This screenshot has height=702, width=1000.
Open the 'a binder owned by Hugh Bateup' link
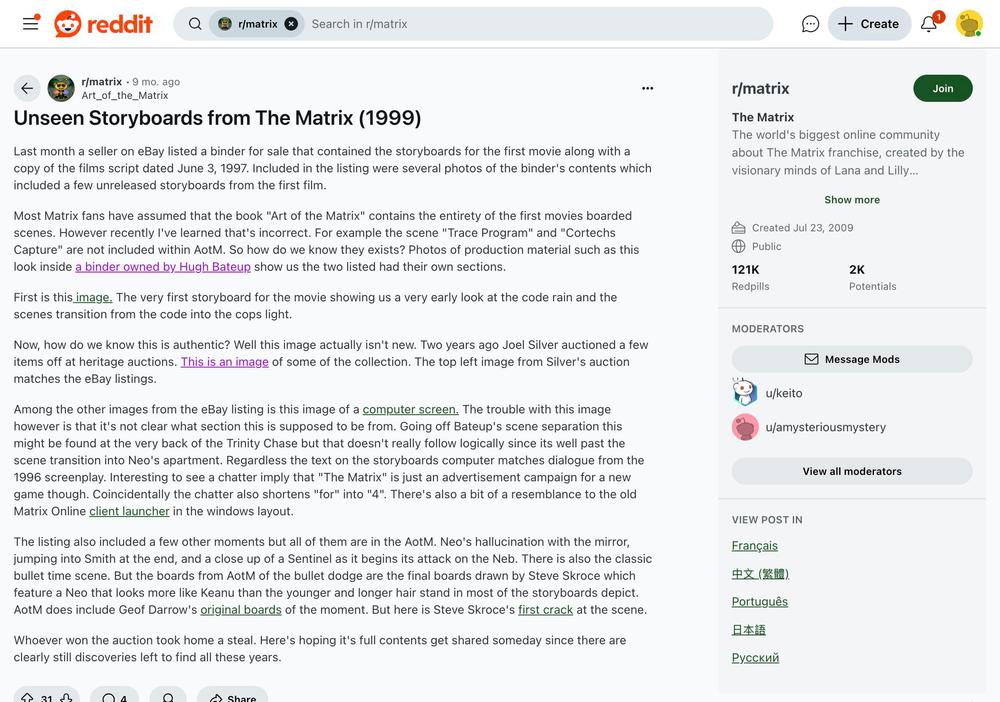[x=162, y=267]
